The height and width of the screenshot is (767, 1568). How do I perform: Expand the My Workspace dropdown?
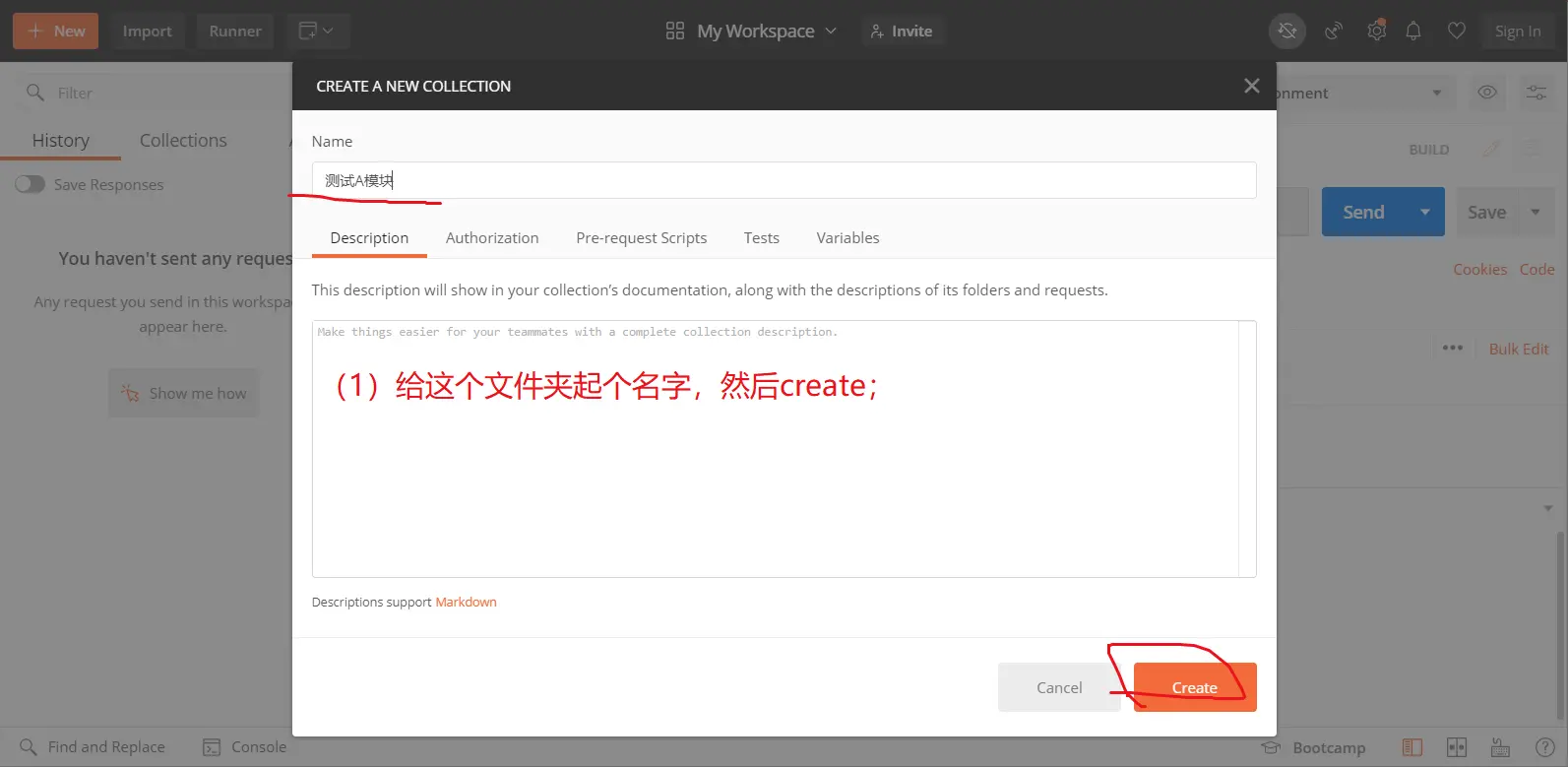[x=754, y=32]
